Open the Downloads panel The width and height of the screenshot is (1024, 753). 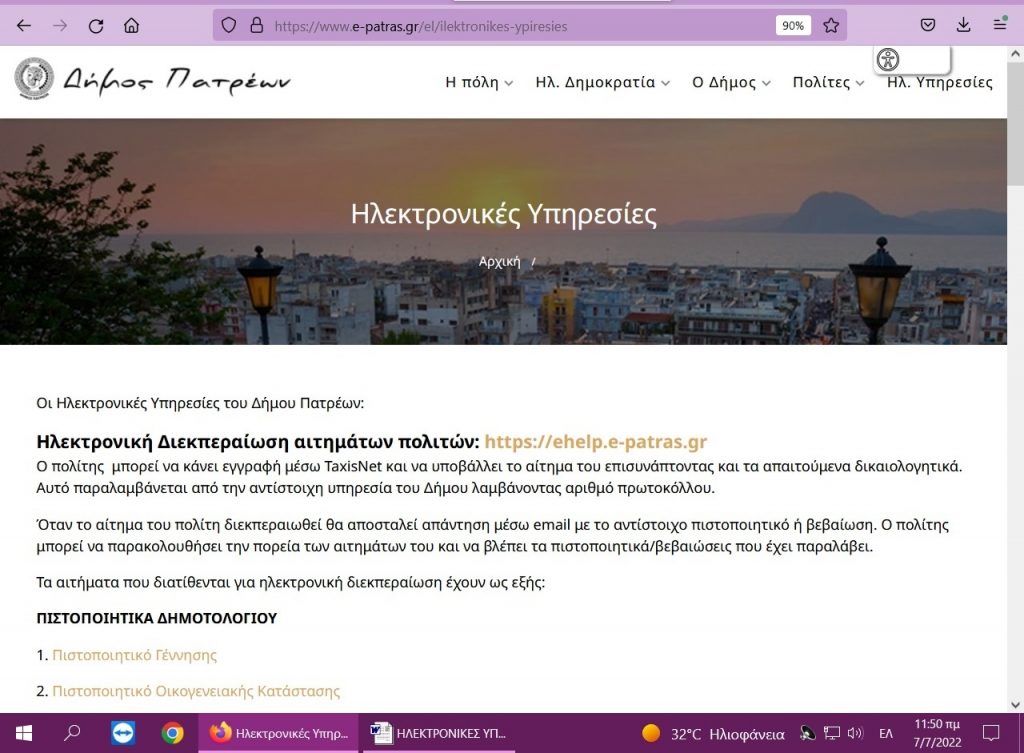pos(962,26)
